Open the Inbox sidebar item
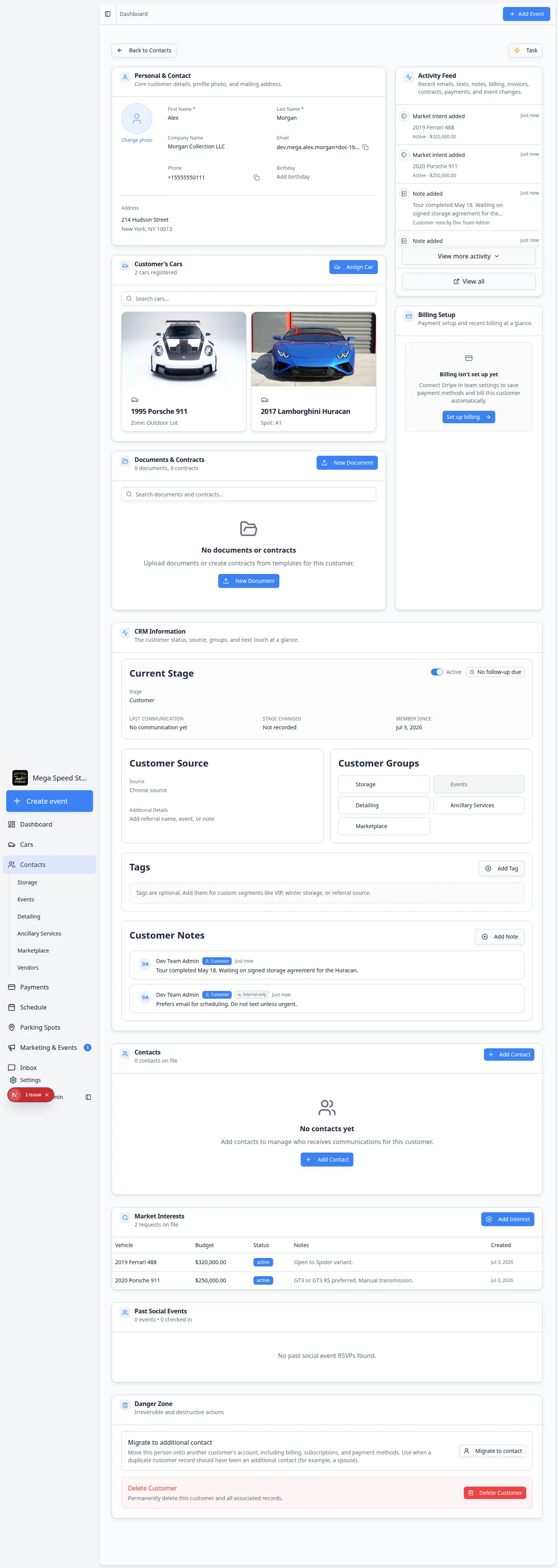Viewport: 558px width, 1568px height. [x=49, y=1067]
